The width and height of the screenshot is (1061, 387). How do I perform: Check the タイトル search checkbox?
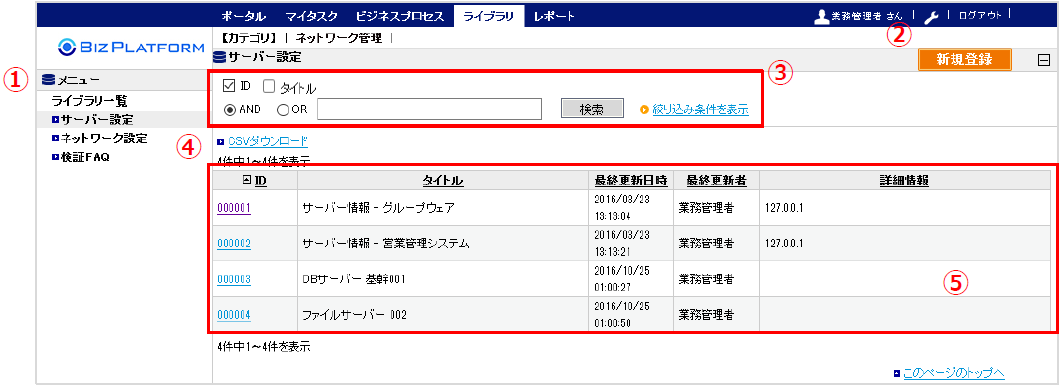point(269,86)
